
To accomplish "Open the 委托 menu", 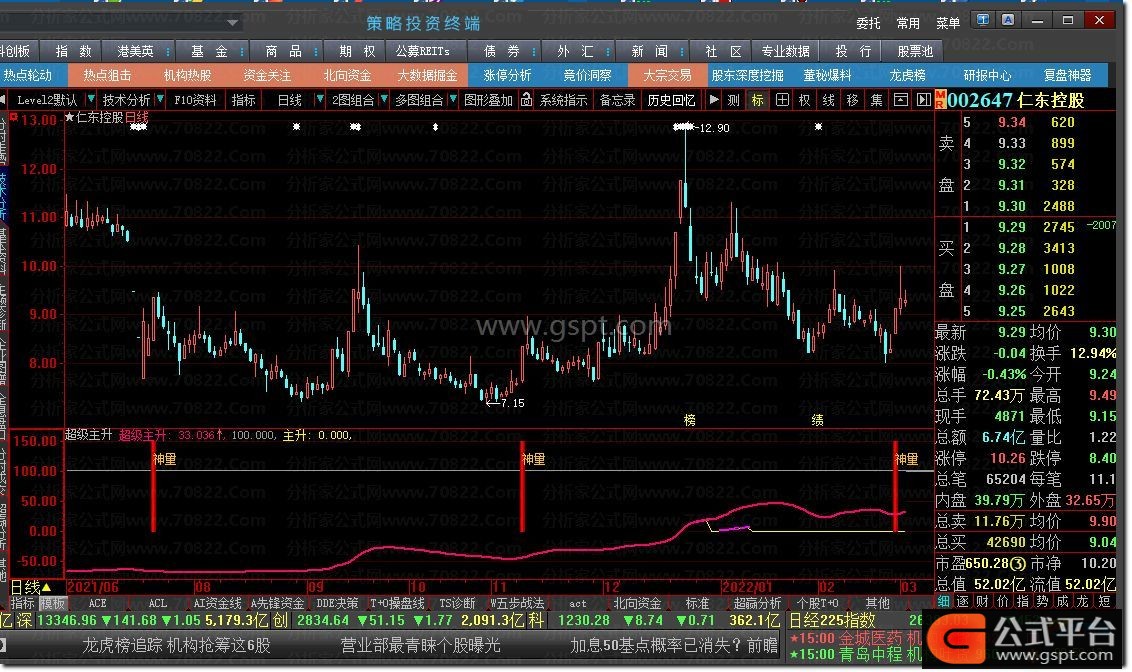I will [x=868, y=23].
